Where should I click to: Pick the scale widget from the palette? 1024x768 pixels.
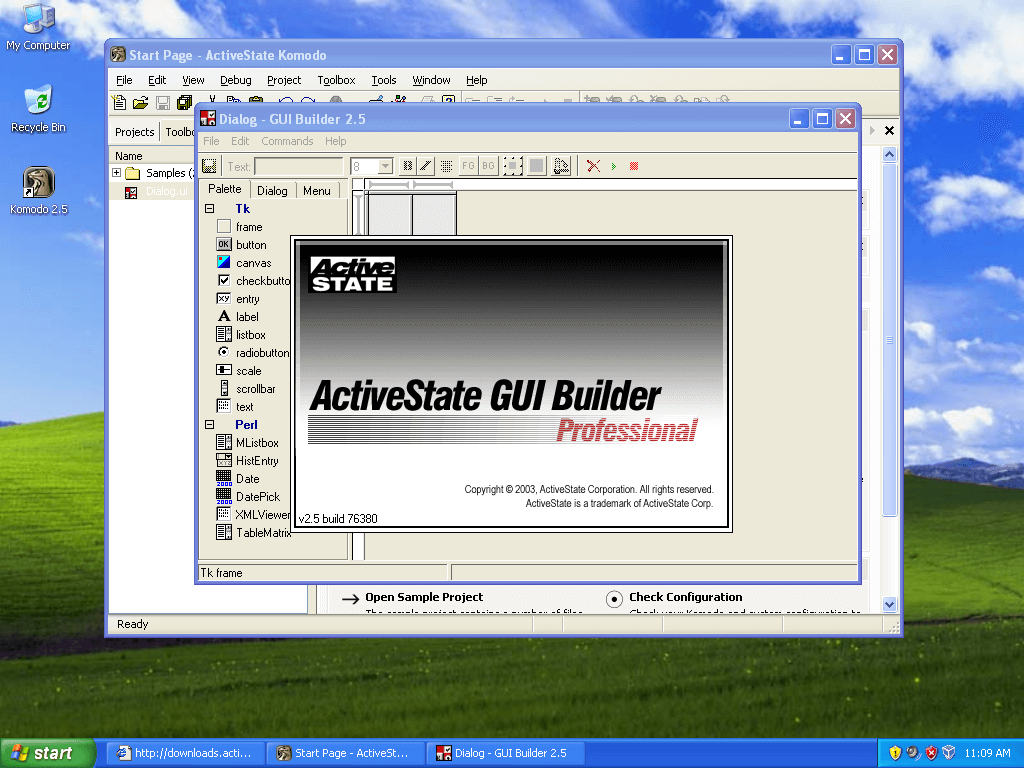pos(239,370)
